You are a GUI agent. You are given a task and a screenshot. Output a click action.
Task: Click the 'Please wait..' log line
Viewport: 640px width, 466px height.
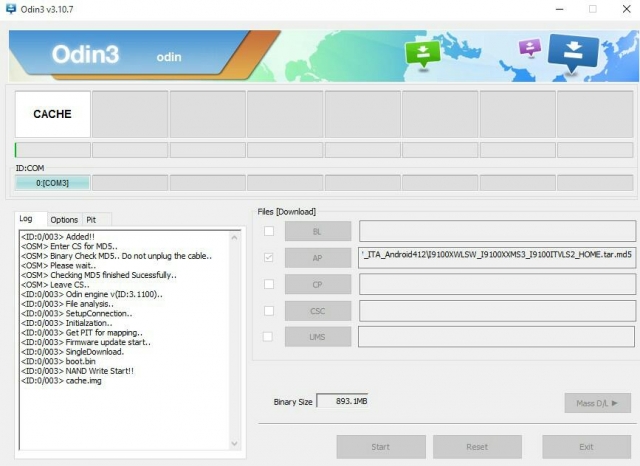tap(58, 266)
